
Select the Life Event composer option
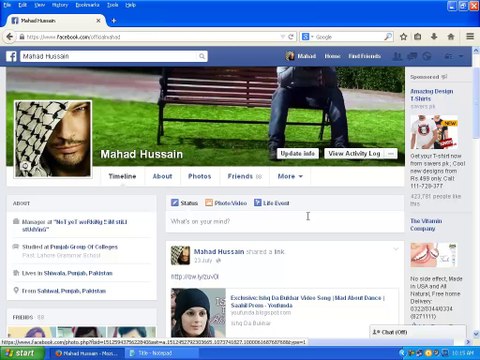(272, 203)
